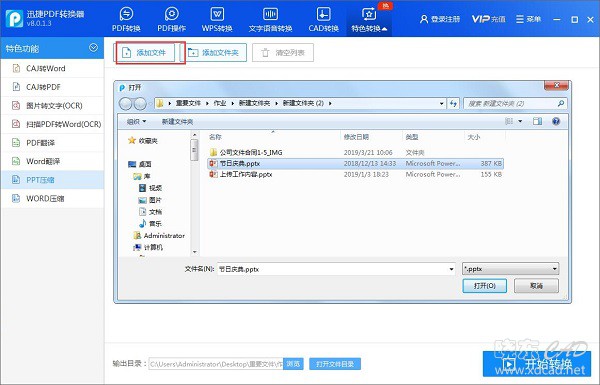Open the CAD转换 toolbar section
Image resolution: width=600 pixels, height=385 pixels.
point(323,19)
